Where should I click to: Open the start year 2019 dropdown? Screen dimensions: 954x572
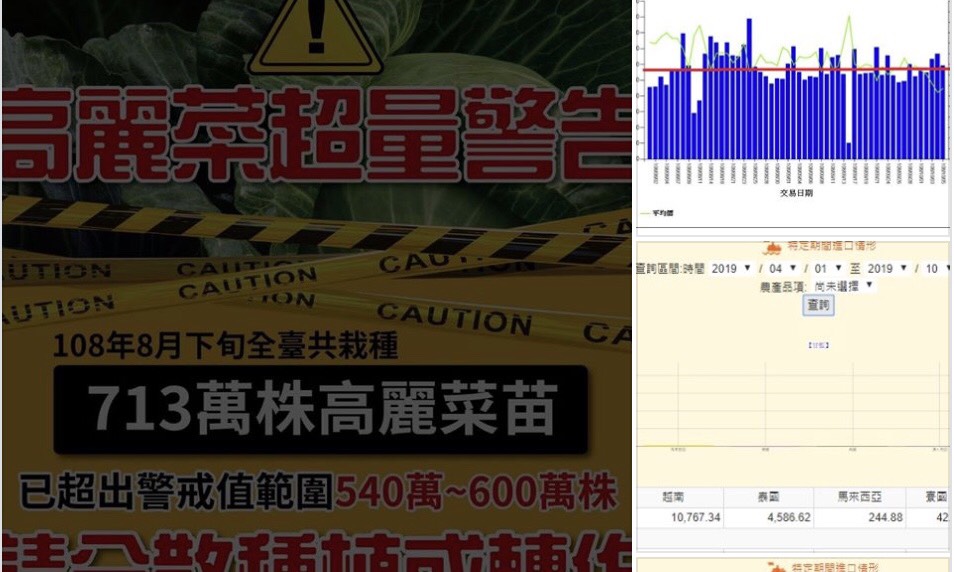[x=731, y=268]
